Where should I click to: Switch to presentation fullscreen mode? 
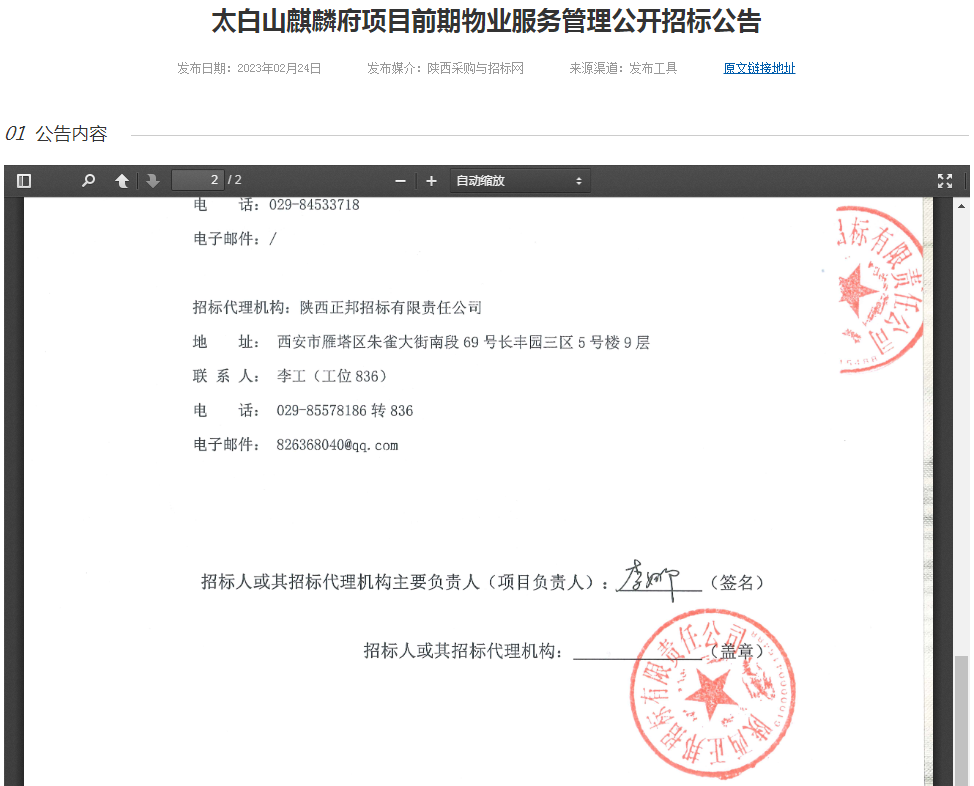click(x=945, y=181)
